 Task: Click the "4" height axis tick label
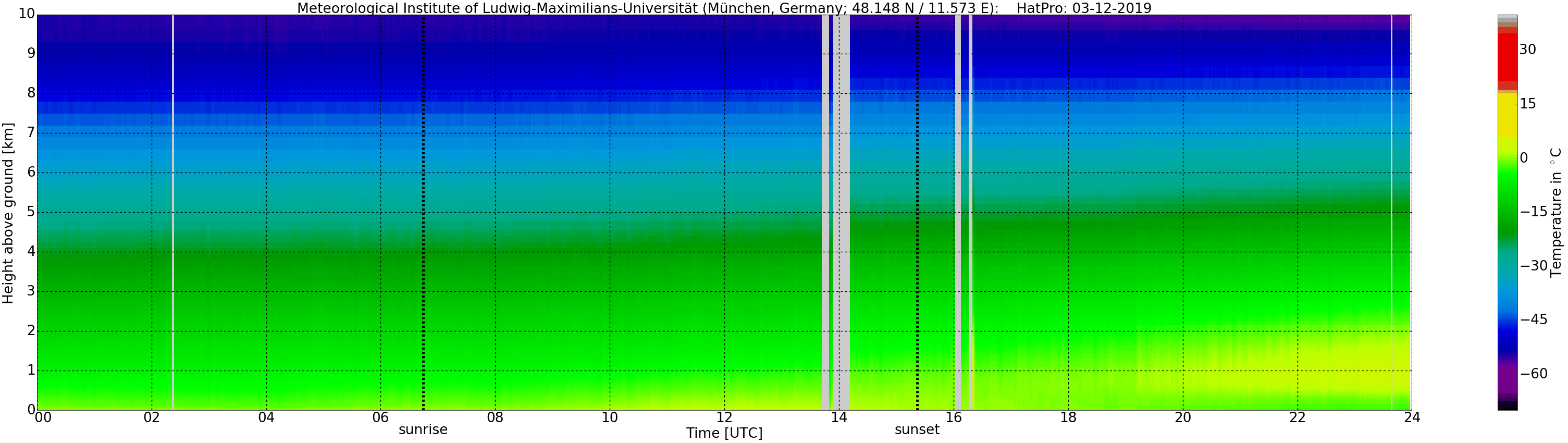tap(31, 251)
